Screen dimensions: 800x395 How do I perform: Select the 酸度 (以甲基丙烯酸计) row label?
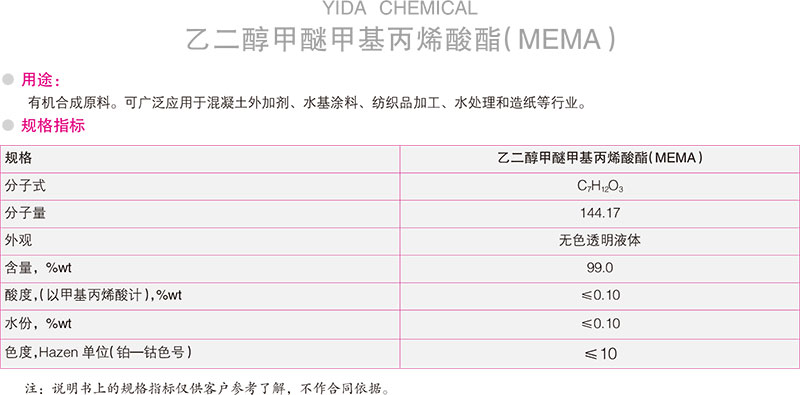click(x=93, y=295)
